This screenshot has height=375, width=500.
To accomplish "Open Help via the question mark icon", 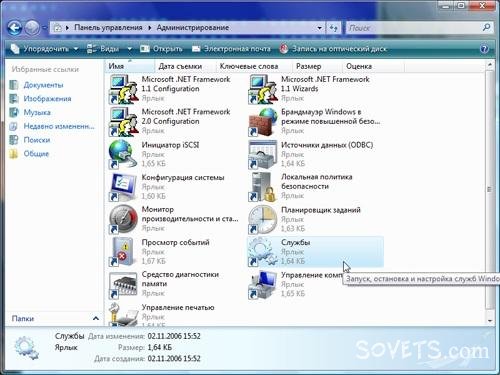I will [x=484, y=49].
